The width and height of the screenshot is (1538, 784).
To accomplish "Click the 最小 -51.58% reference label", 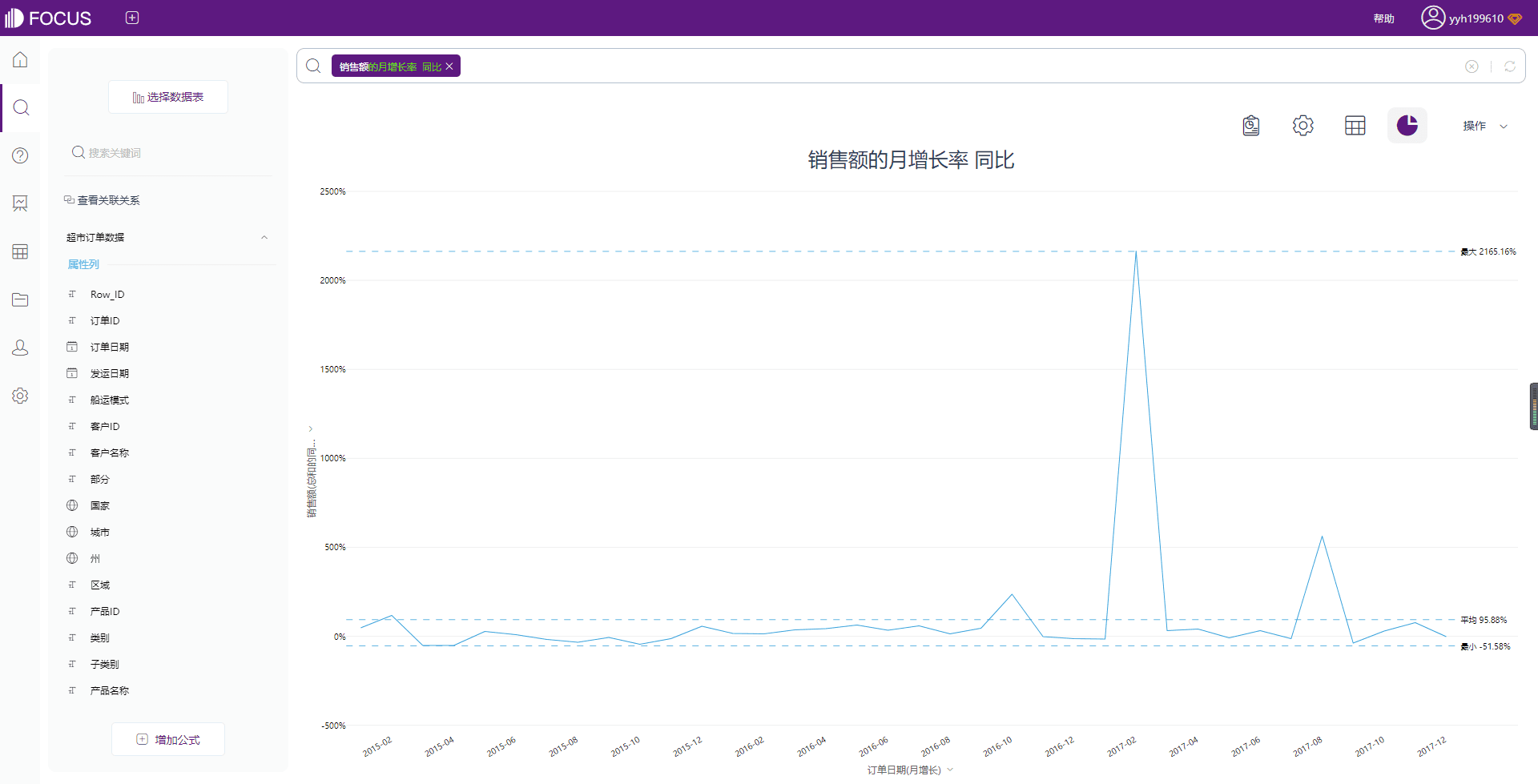I will pyautogui.click(x=1485, y=646).
